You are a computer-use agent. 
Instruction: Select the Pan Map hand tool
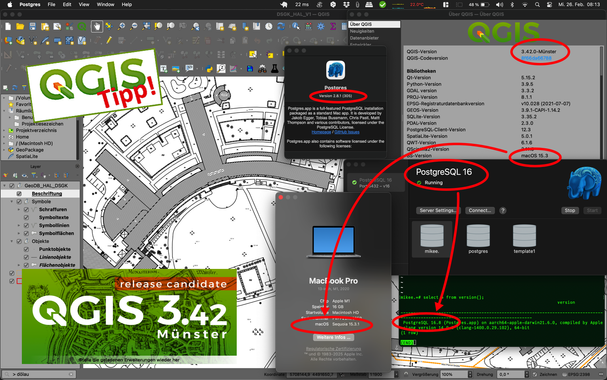(x=97, y=26)
